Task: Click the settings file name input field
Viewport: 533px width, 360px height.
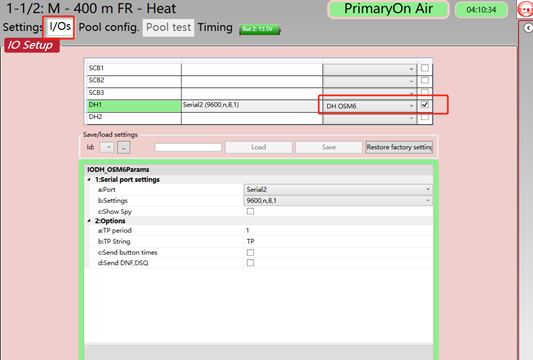Action: point(188,147)
